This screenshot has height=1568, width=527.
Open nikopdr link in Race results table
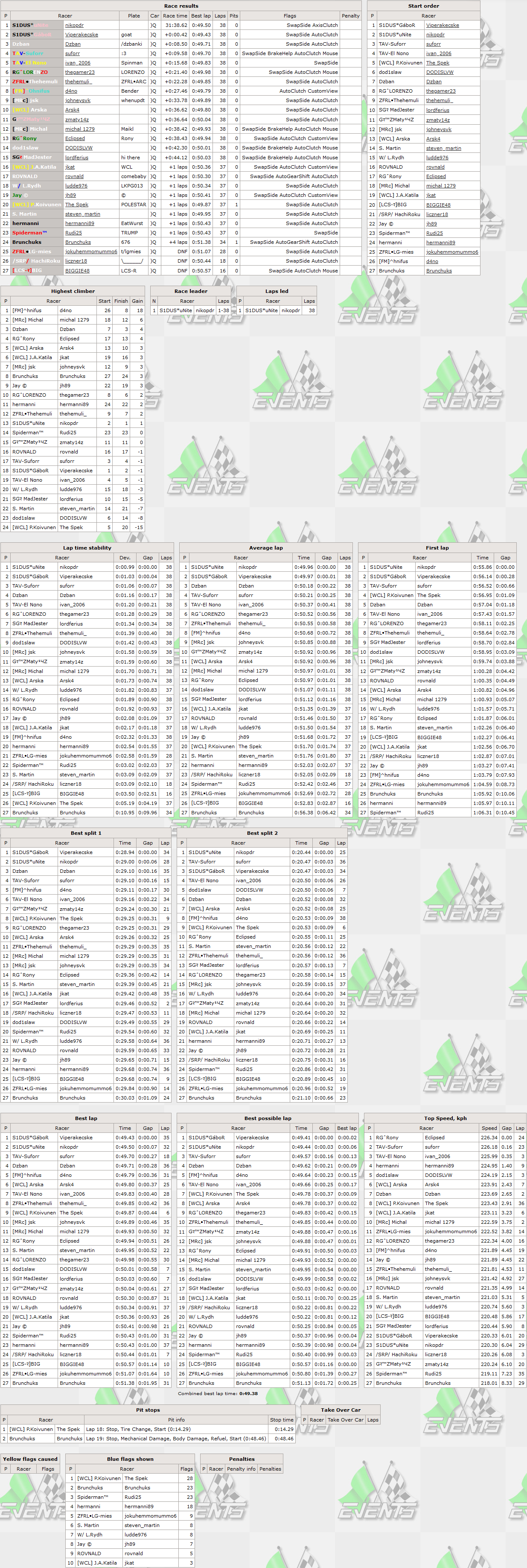[74, 25]
